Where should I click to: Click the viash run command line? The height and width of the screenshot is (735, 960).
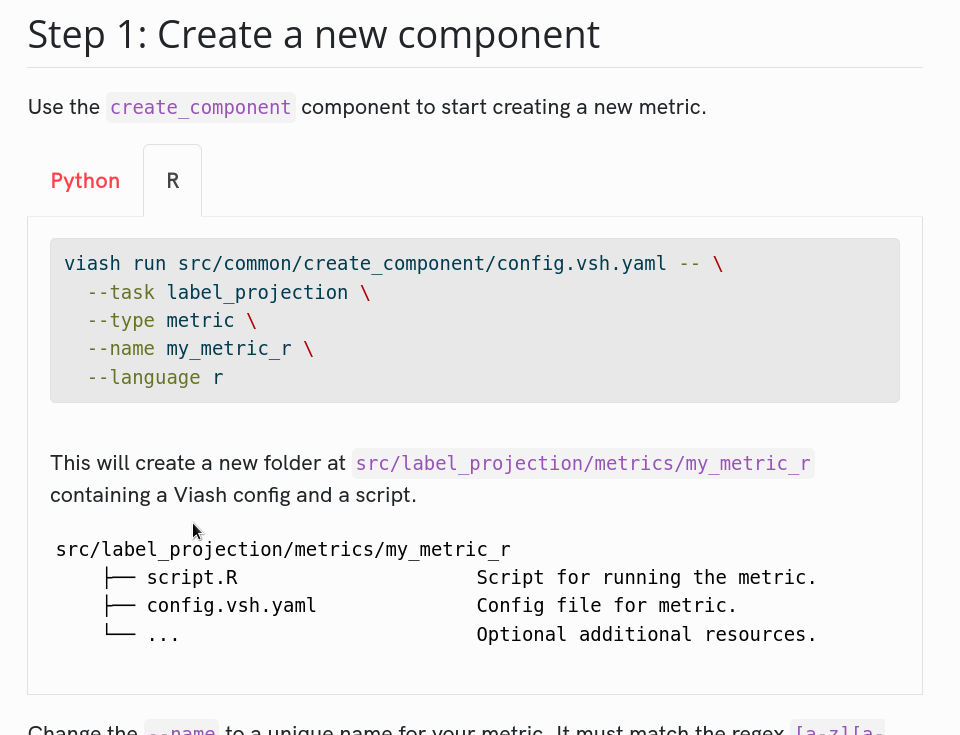pyautogui.click(x=394, y=263)
